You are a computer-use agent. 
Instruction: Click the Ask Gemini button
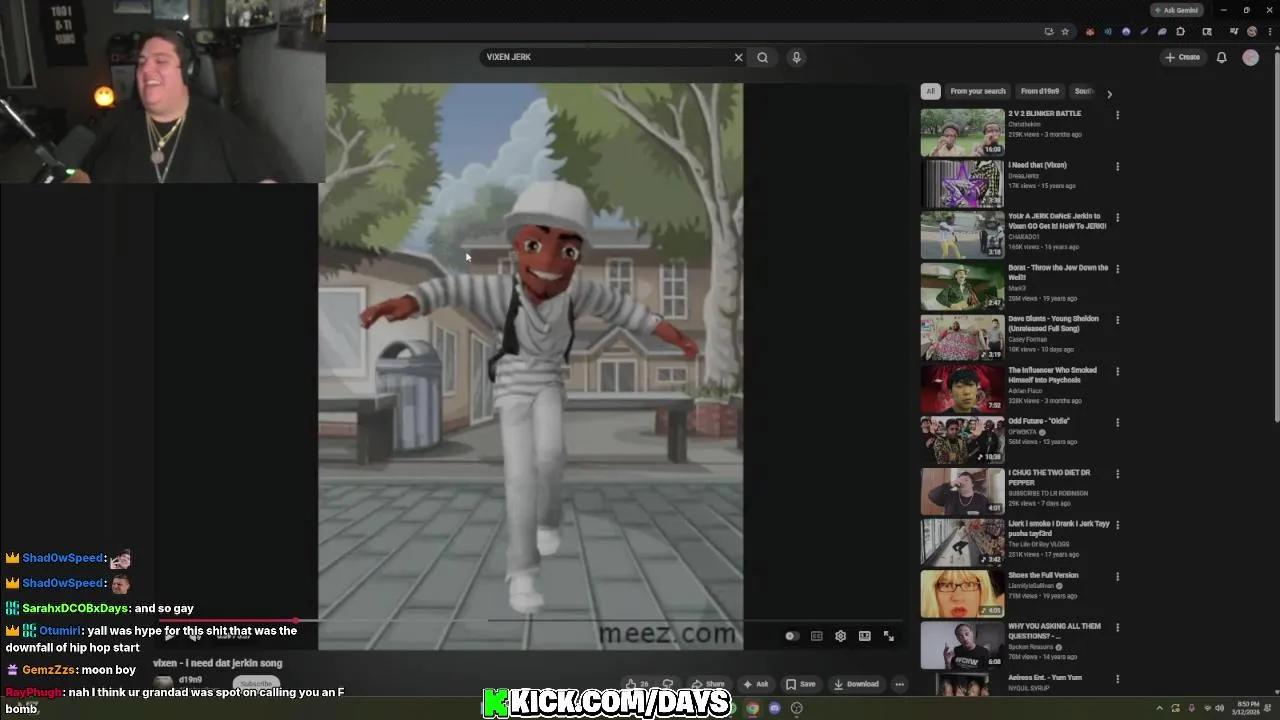tap(1176, 10)
